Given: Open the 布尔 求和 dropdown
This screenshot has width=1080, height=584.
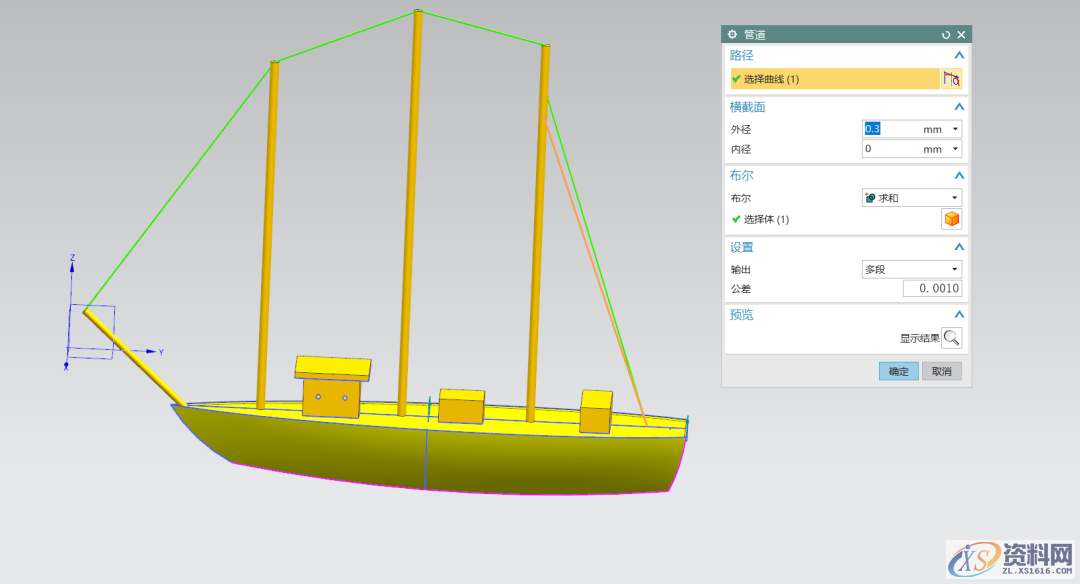Looking at the screenshot, I should point(912,198).
